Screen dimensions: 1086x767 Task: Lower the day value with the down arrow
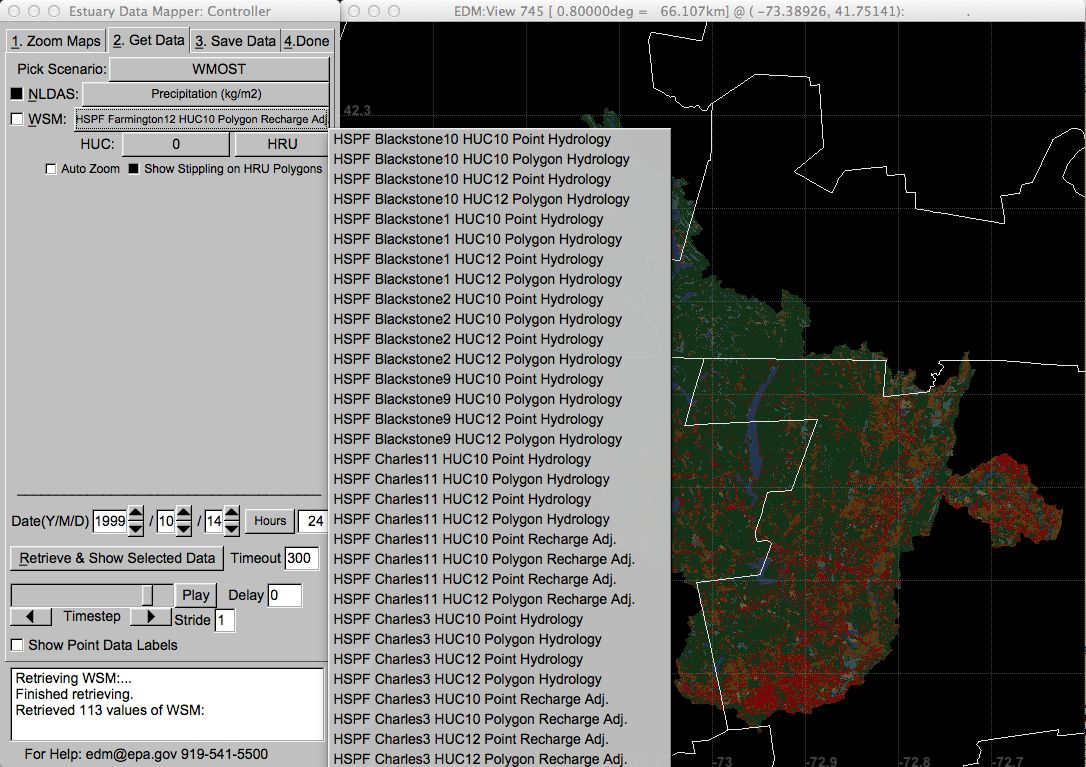232,528
